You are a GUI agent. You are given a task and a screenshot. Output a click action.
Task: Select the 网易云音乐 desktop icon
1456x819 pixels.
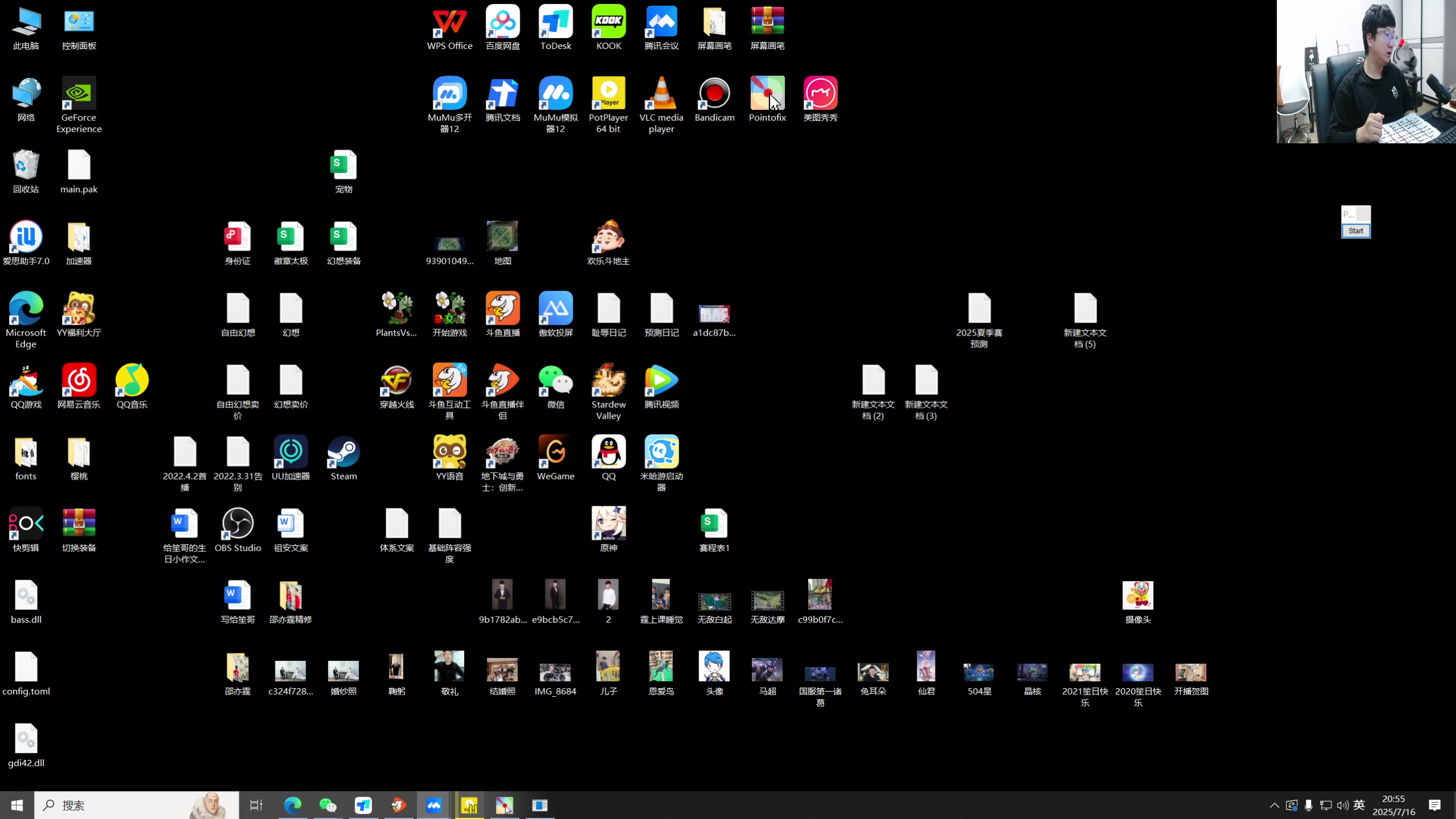coord(78,387)
